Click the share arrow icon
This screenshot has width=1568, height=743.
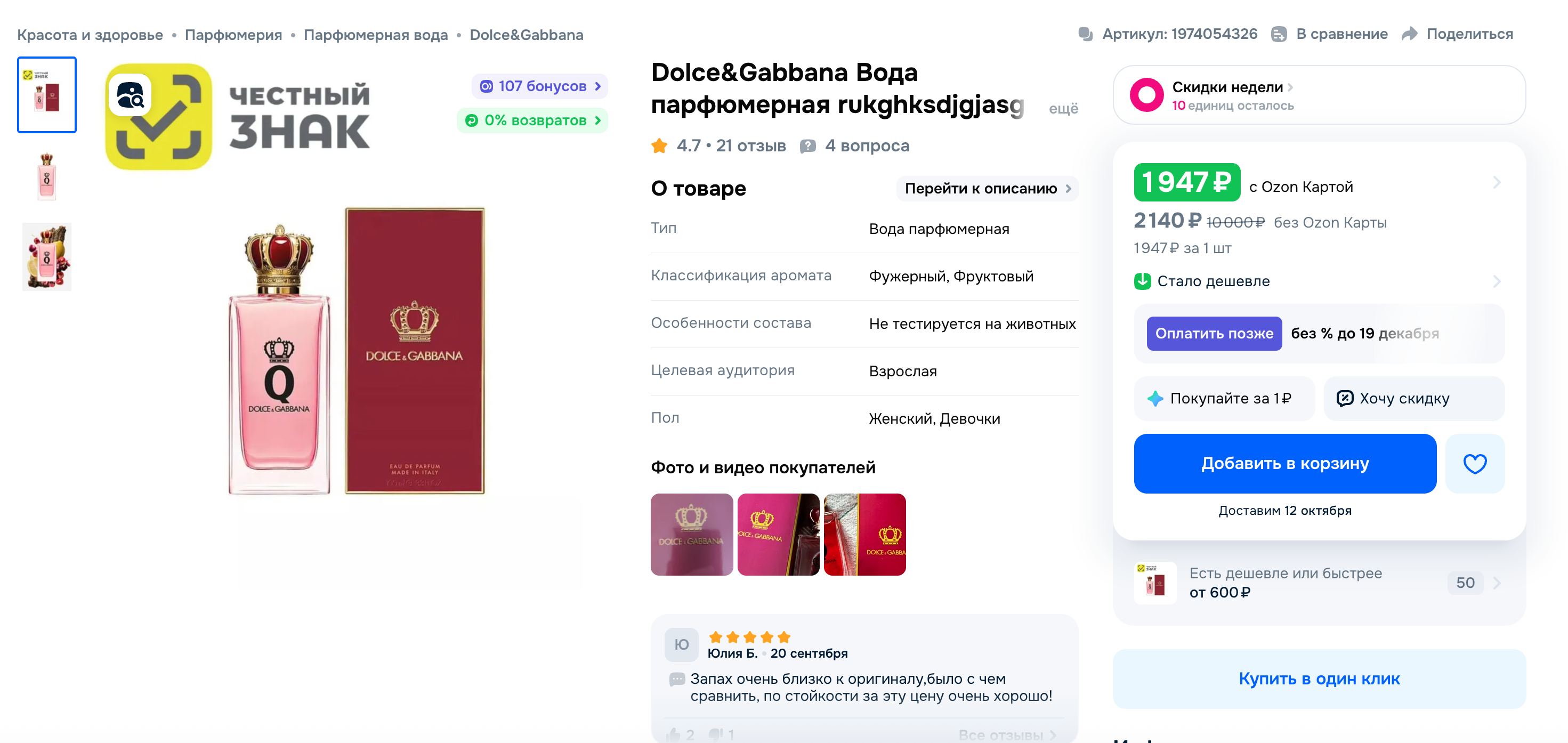click(1410, 34)
